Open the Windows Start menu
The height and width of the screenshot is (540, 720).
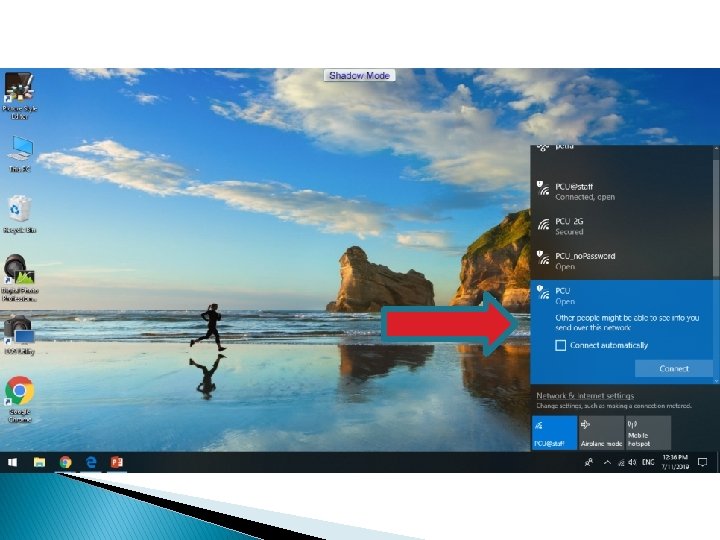click(x=12, y=462)
